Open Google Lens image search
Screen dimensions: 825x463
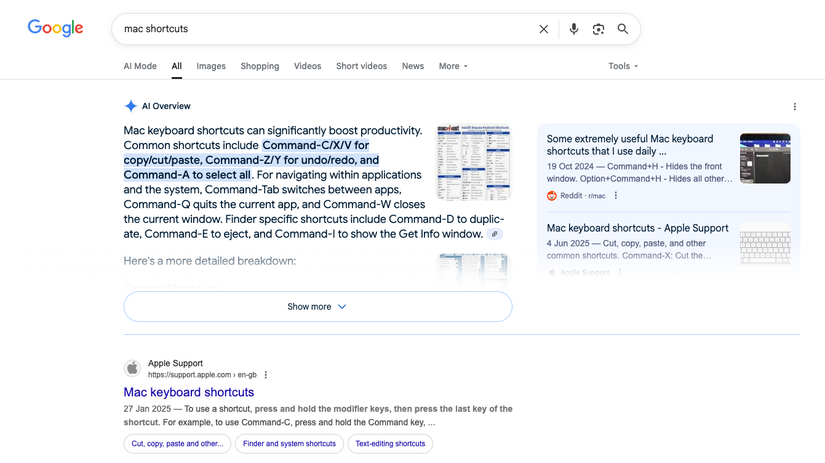[598, 29]
